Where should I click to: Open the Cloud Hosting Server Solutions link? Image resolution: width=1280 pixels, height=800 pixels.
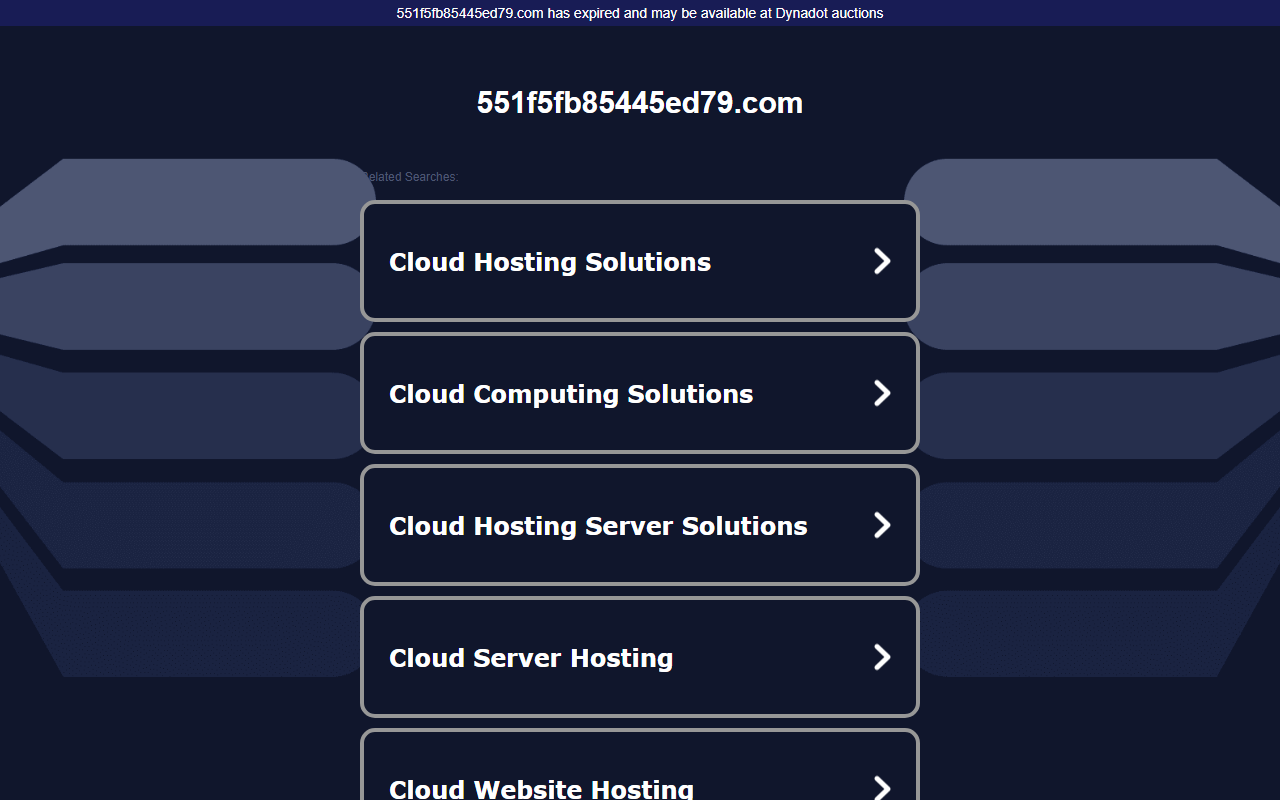[x=640, y=525]
